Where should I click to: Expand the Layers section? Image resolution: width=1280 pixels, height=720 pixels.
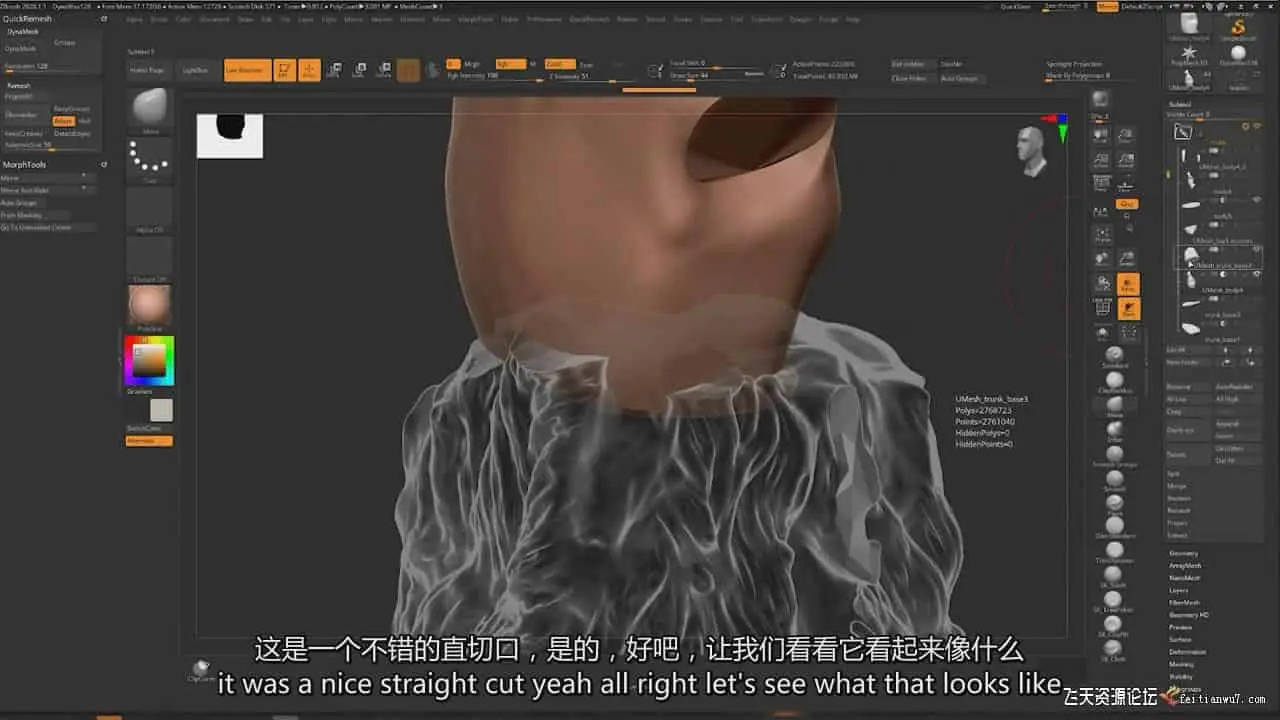coord(1180,590)
